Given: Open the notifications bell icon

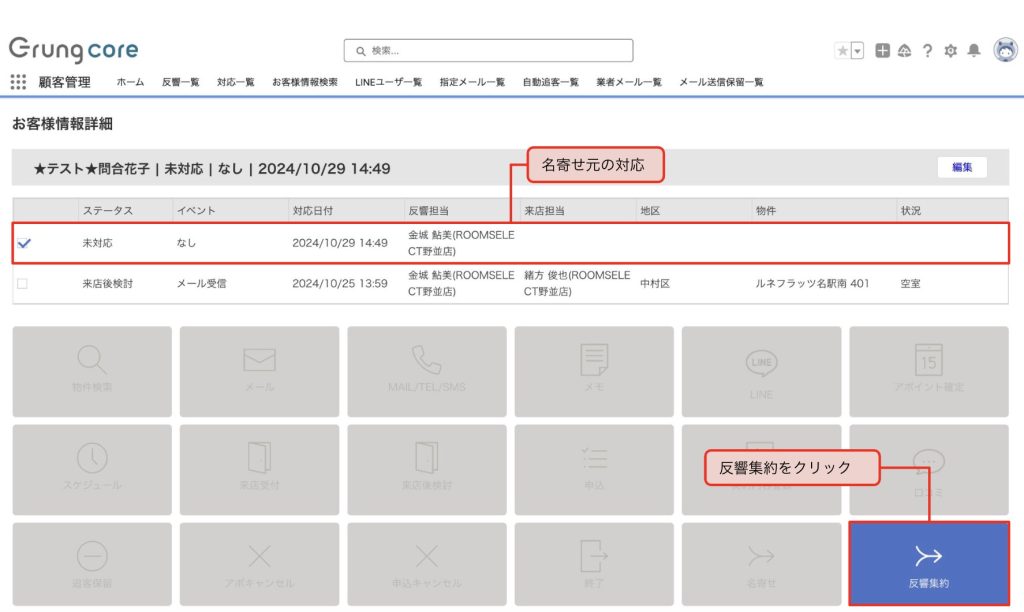Looking at the screenshot, I should click(973, 51).
